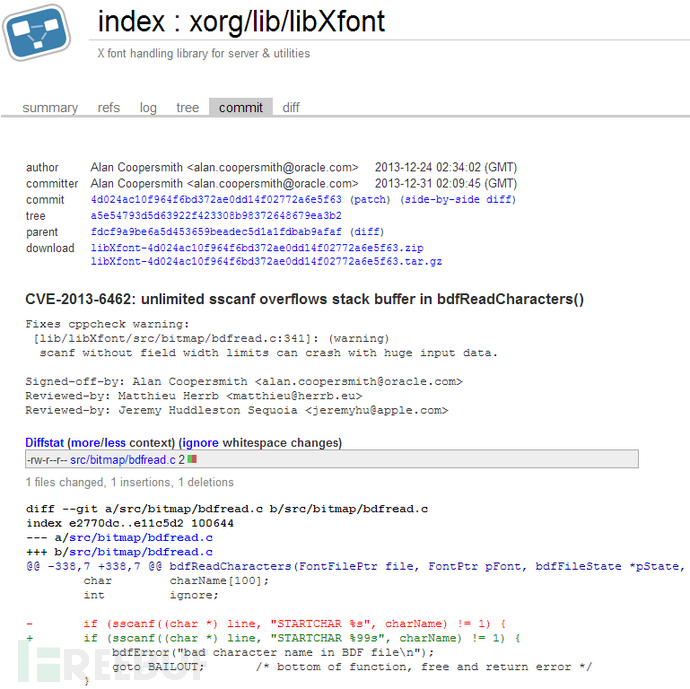Viewport: 690px width, 689px height.
Task: Click the file mode -rw-r--r-- text
Action: pos(47,460)
